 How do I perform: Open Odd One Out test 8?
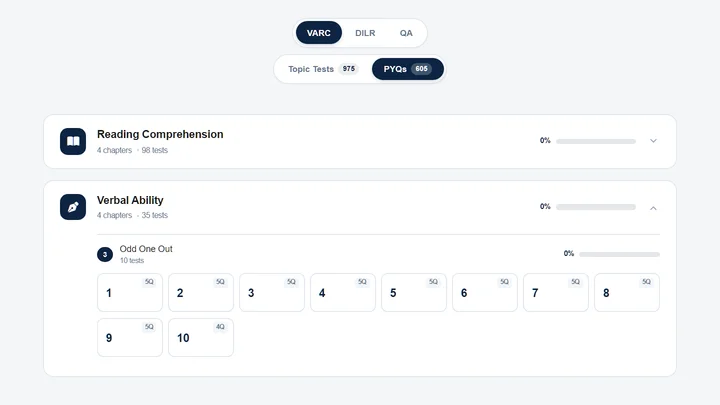[627, 292]
